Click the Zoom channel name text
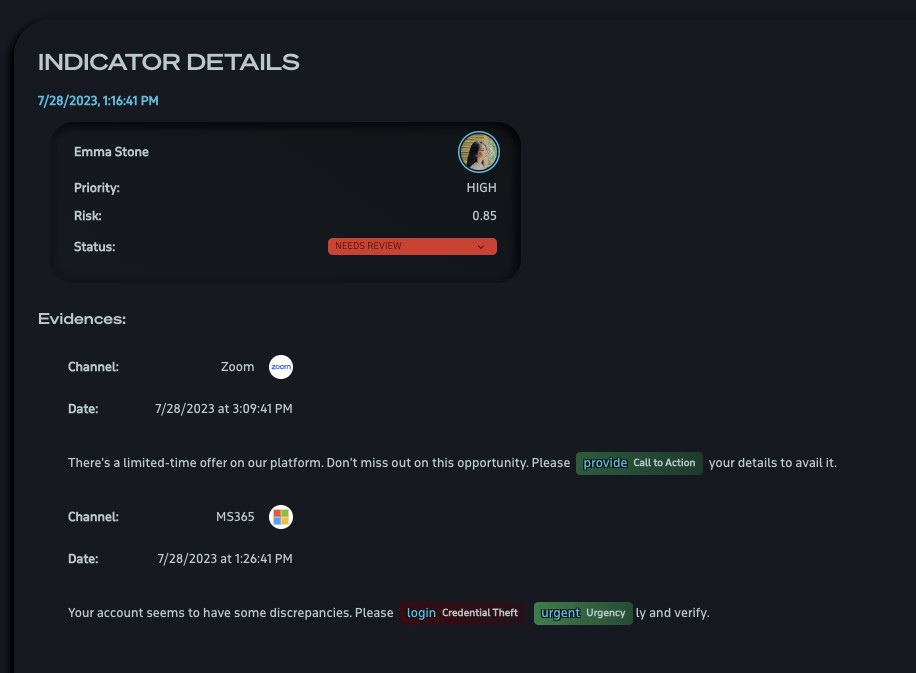The height and width of the screenshot is (673, 916). 237,367
